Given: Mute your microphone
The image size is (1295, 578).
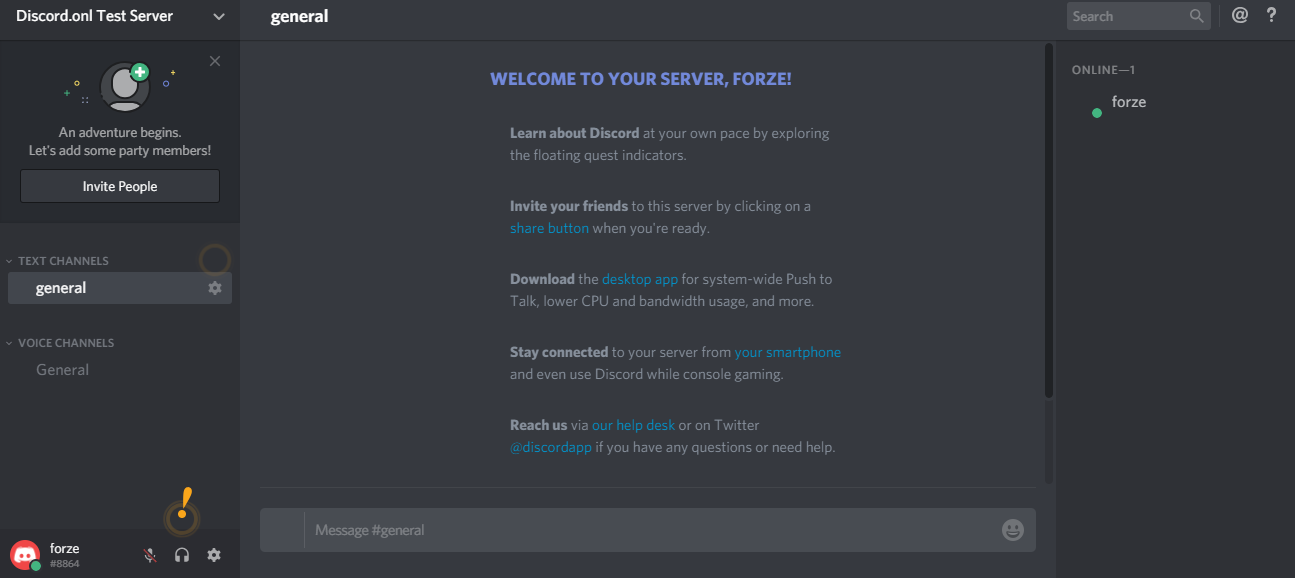Looking at the screenshot, I should click(x=149, y=554).
